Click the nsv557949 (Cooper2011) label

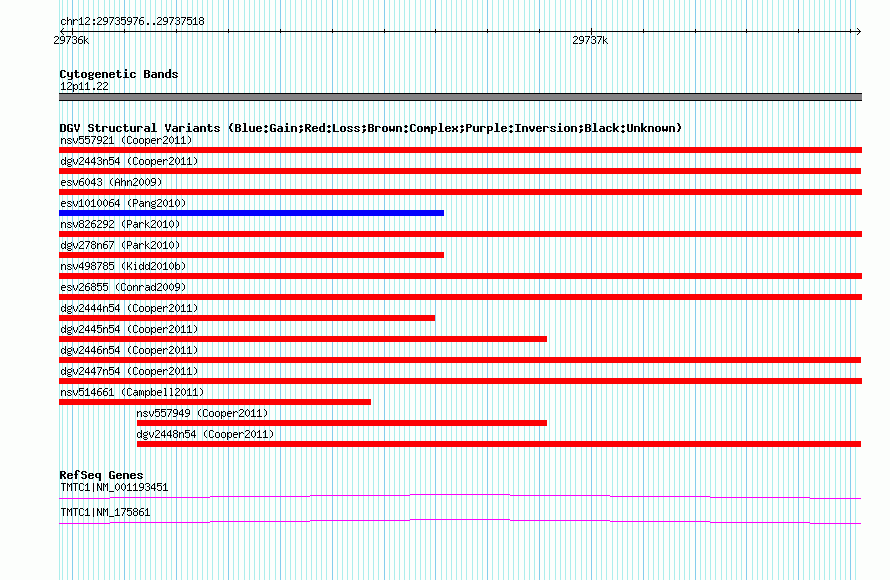(x=203, y=413)
